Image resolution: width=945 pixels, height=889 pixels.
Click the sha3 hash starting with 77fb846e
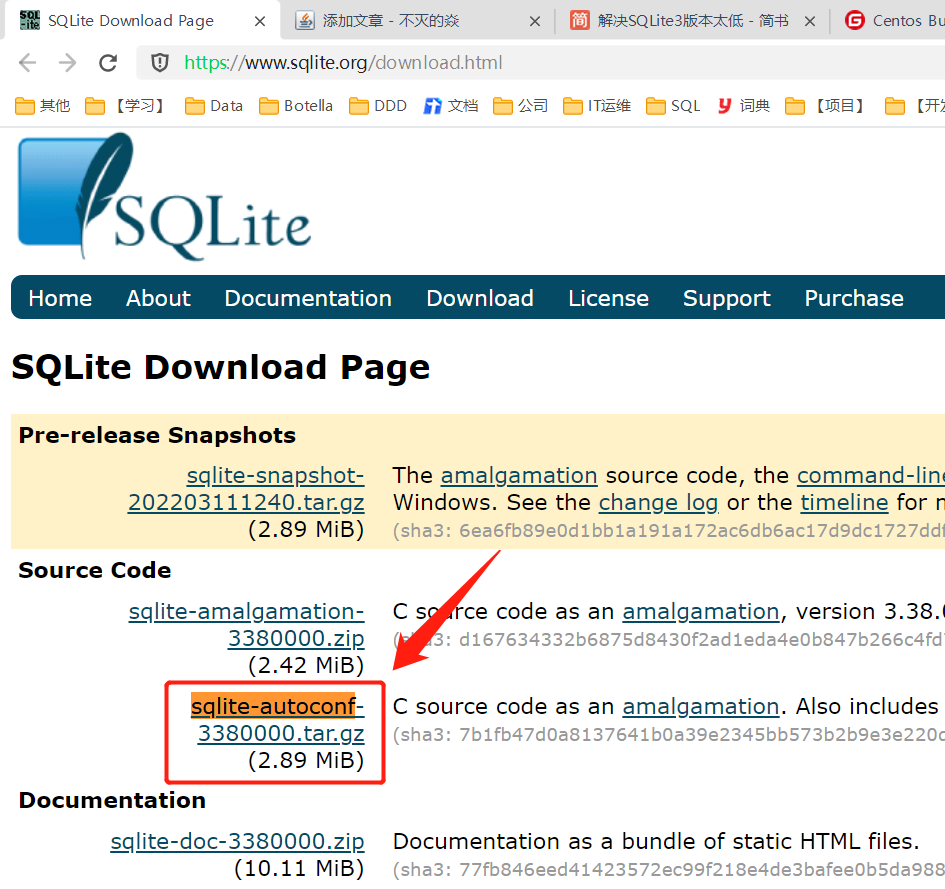coord(669,870)
